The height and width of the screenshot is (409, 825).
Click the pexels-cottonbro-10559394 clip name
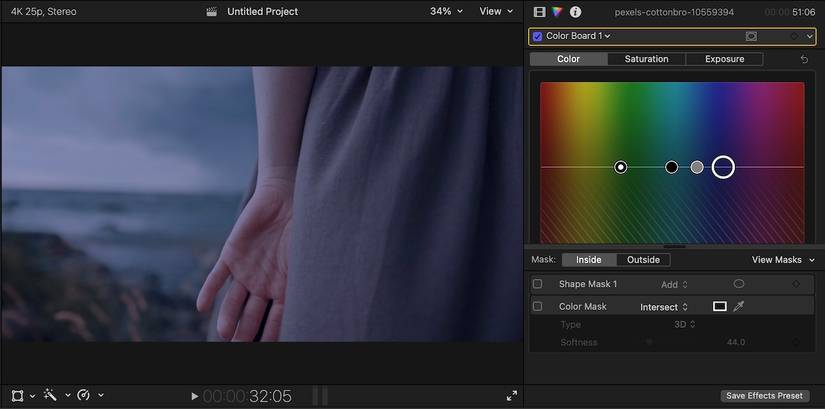pyautogui.click(x=674, y=12)
